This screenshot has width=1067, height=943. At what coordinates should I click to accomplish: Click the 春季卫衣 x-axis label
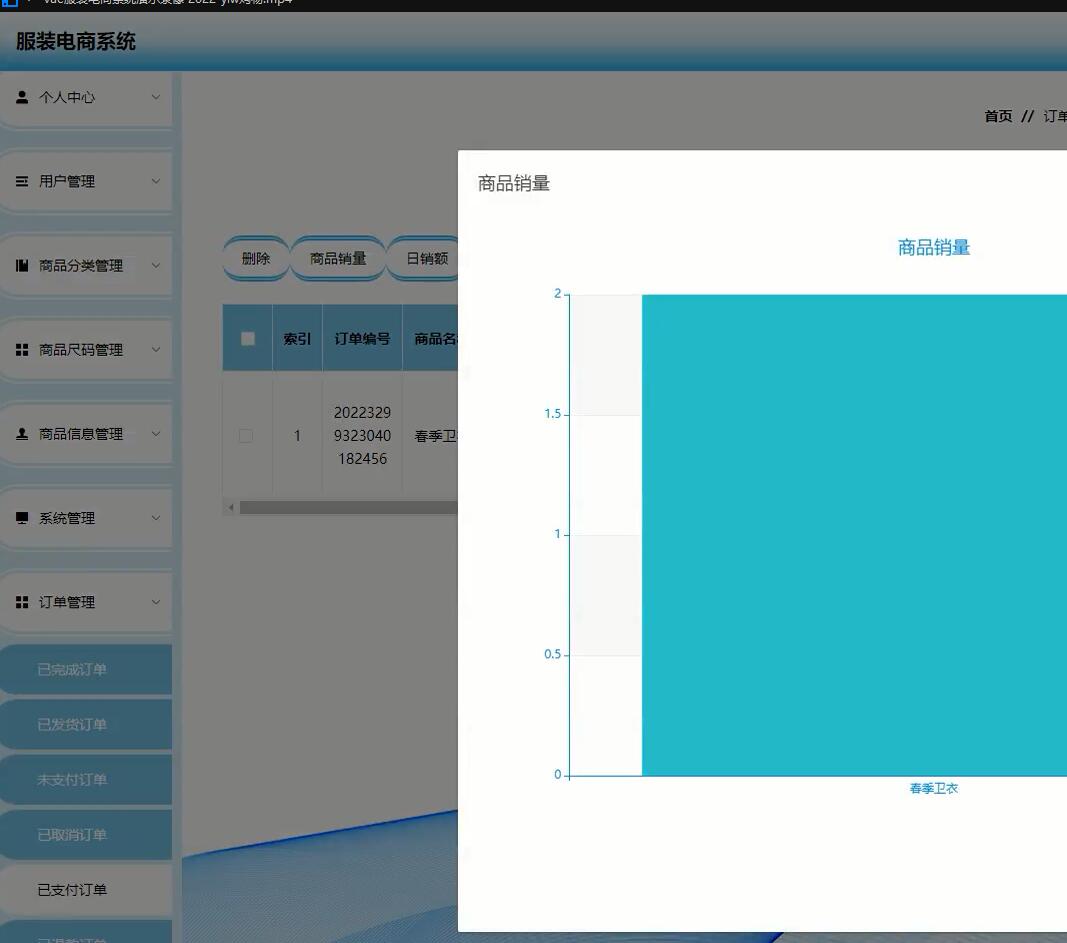pos(934,789)
